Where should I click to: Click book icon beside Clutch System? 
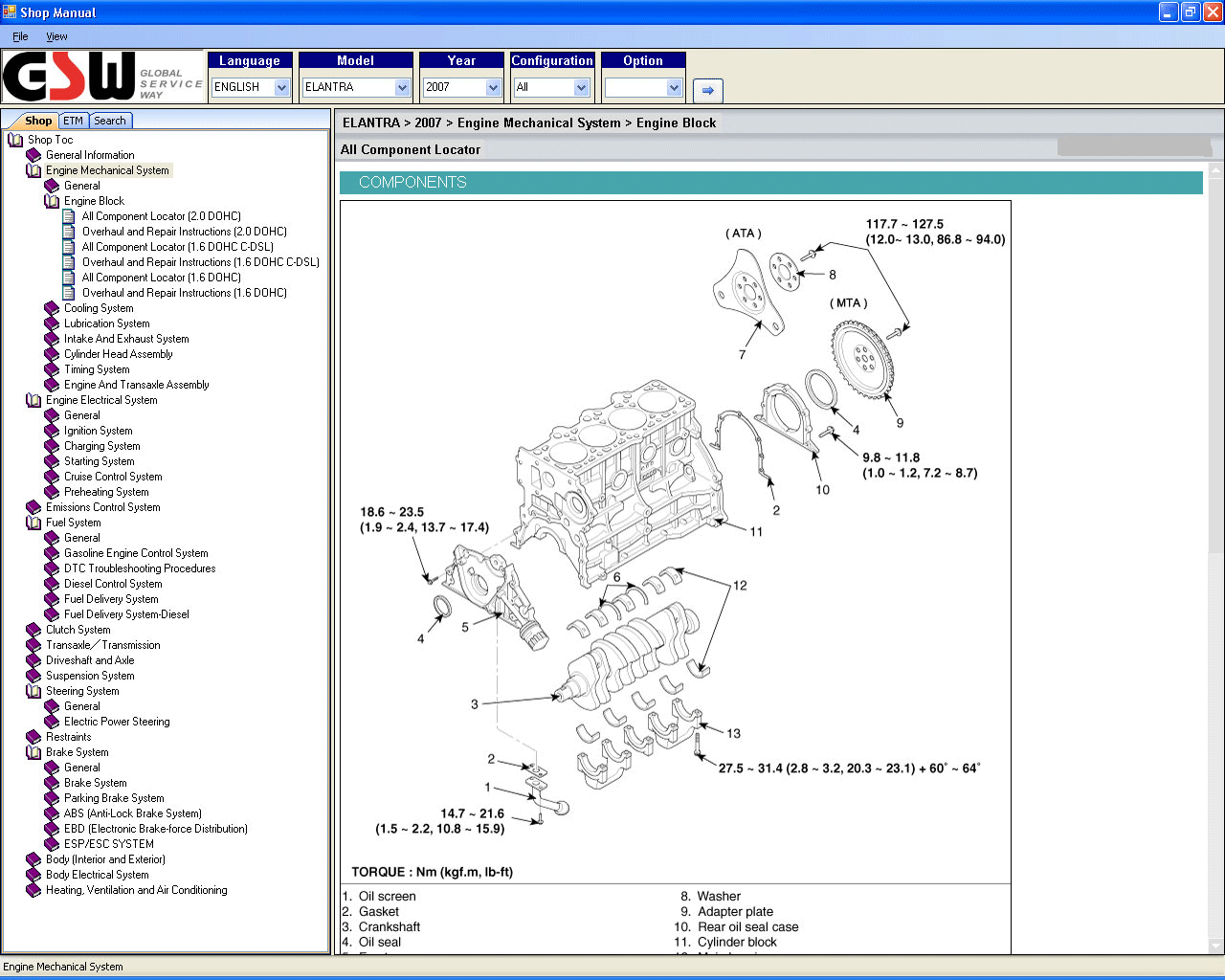[33, 630]
